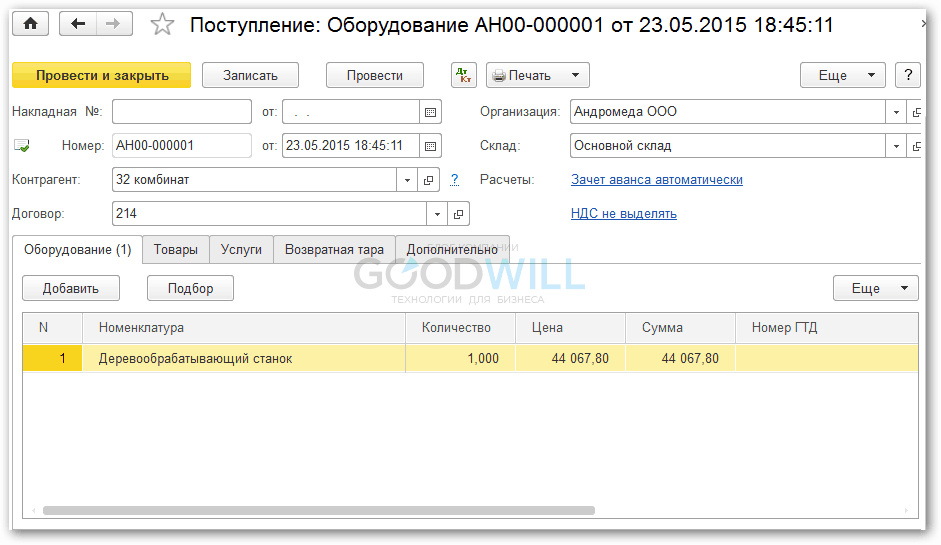Click Добавить to add a row

click(71, 288)
